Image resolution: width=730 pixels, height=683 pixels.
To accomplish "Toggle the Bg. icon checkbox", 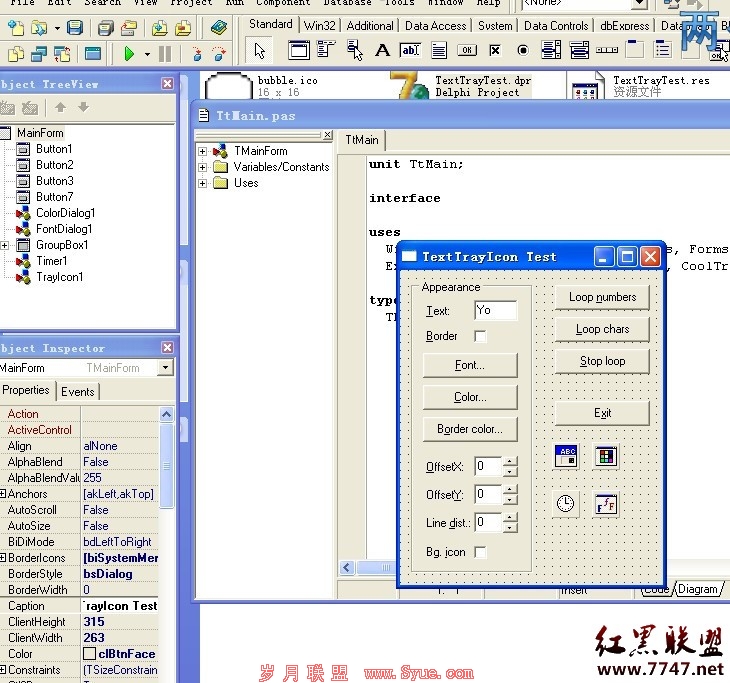I will [480, 552].
